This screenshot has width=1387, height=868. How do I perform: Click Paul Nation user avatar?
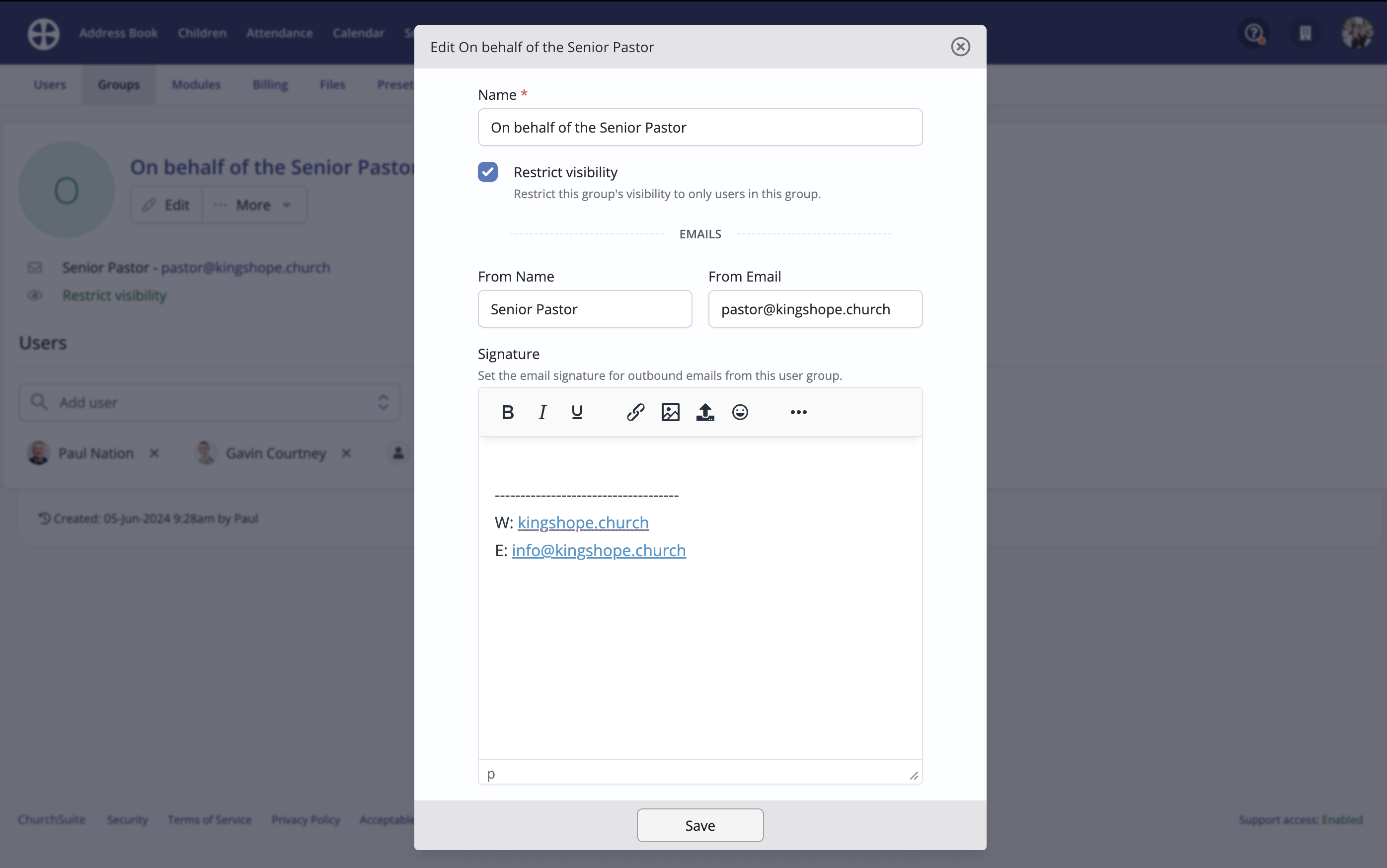click(x=38, y=453)
